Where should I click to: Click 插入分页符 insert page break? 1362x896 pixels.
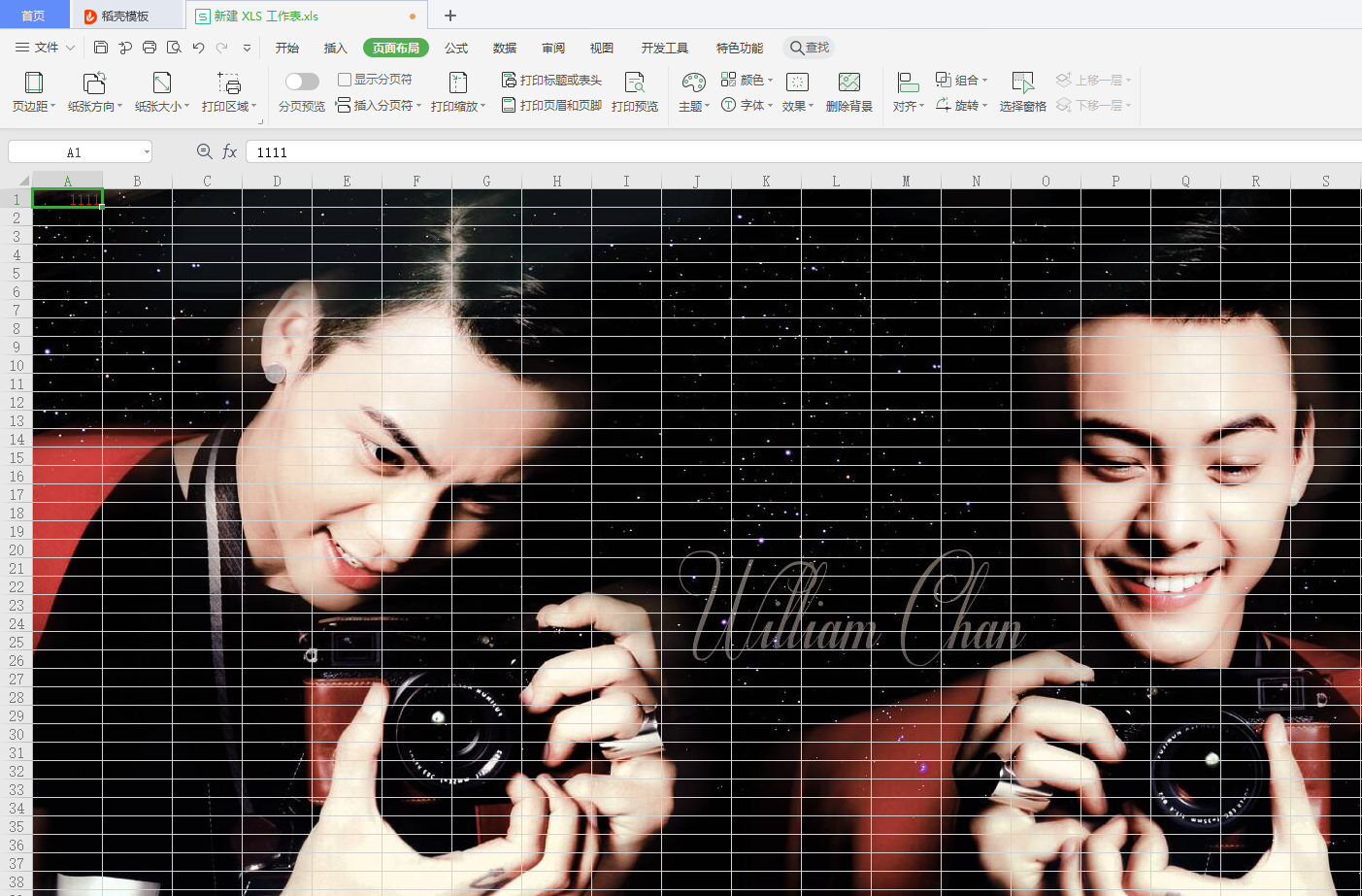tap(379, 105)
